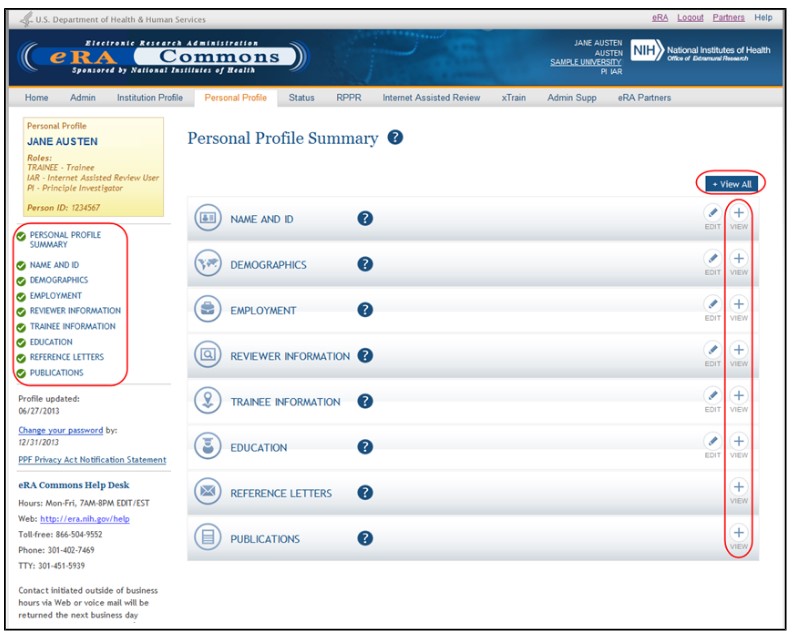The width and height of the screenshot is (793, 635).
Task: Expand Demographics with plus View
Action: pyautogui.click(x=738, y=262)
